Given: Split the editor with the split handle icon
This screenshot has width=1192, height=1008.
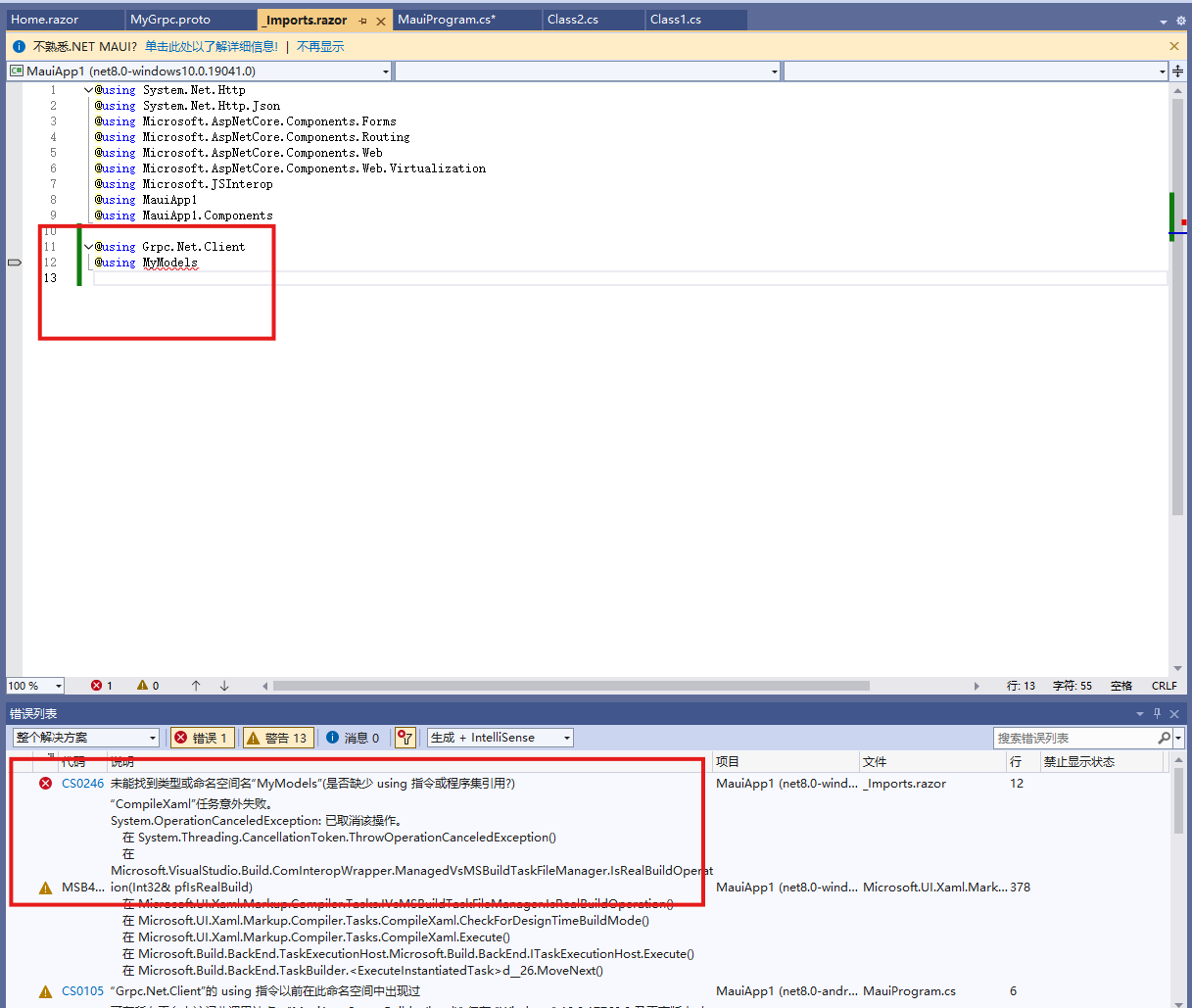Looking at the screenshot, I should [1177, 71].
